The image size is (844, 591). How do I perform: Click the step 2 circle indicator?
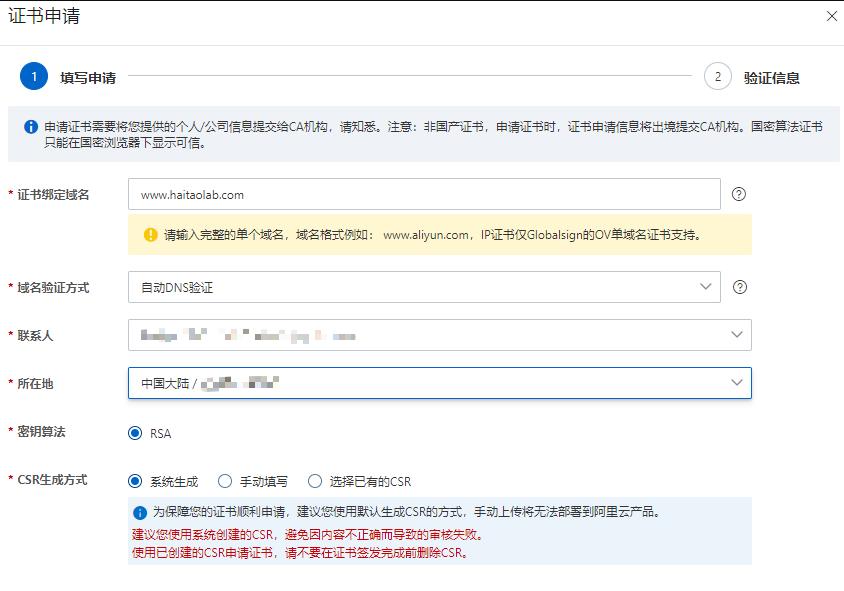click(716, 75)
